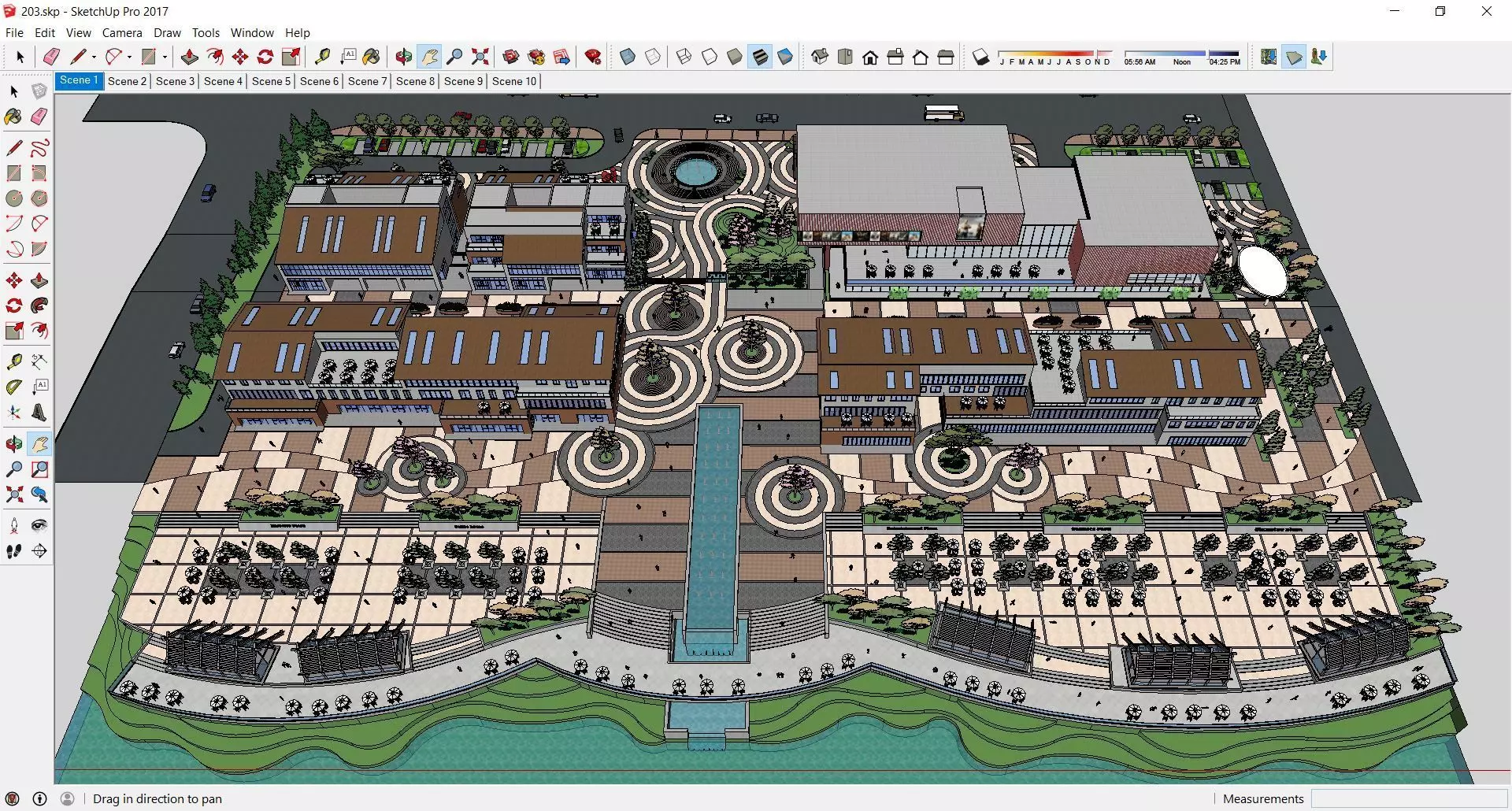Open the File menu
Screen dimensions: 1512x811
(x=14, y=32)
